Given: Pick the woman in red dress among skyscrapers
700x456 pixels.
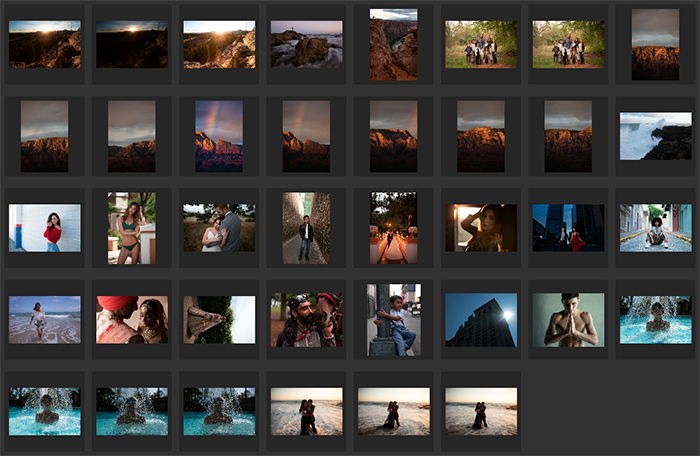Looking at the screenshot, I should pos(568,228).
